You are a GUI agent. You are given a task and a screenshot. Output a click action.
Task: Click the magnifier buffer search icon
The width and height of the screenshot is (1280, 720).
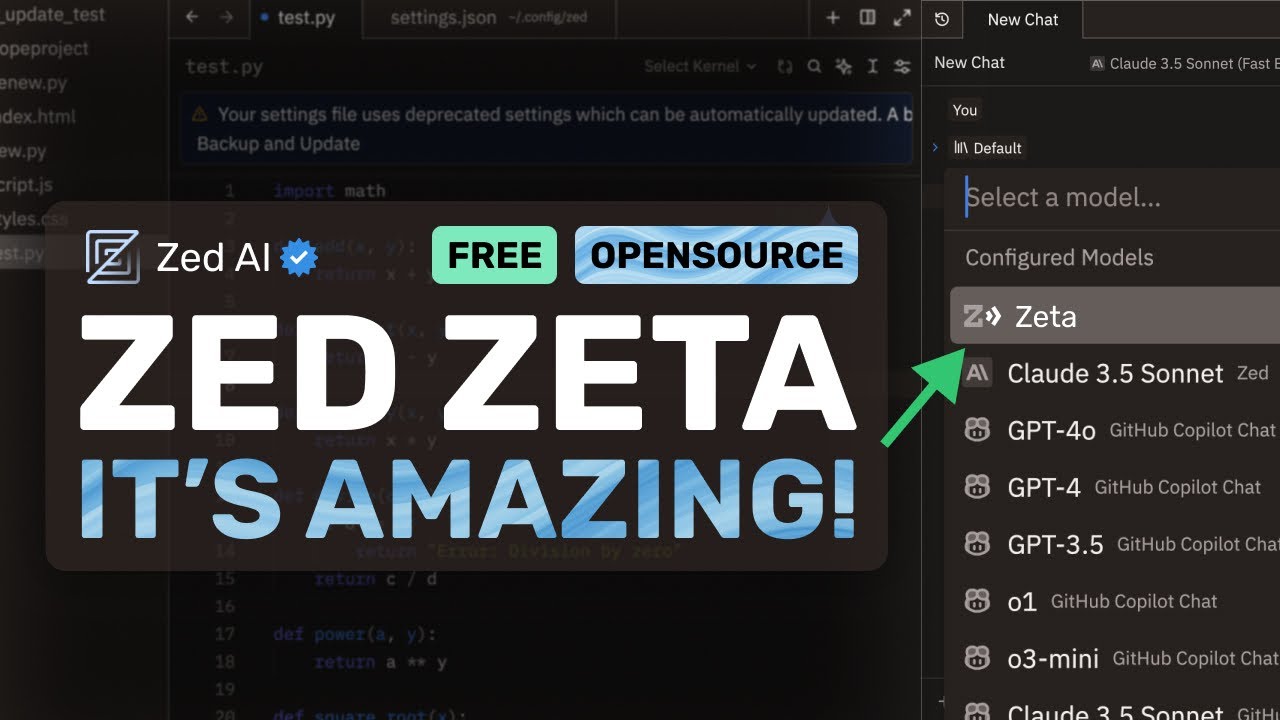point(814,66)
